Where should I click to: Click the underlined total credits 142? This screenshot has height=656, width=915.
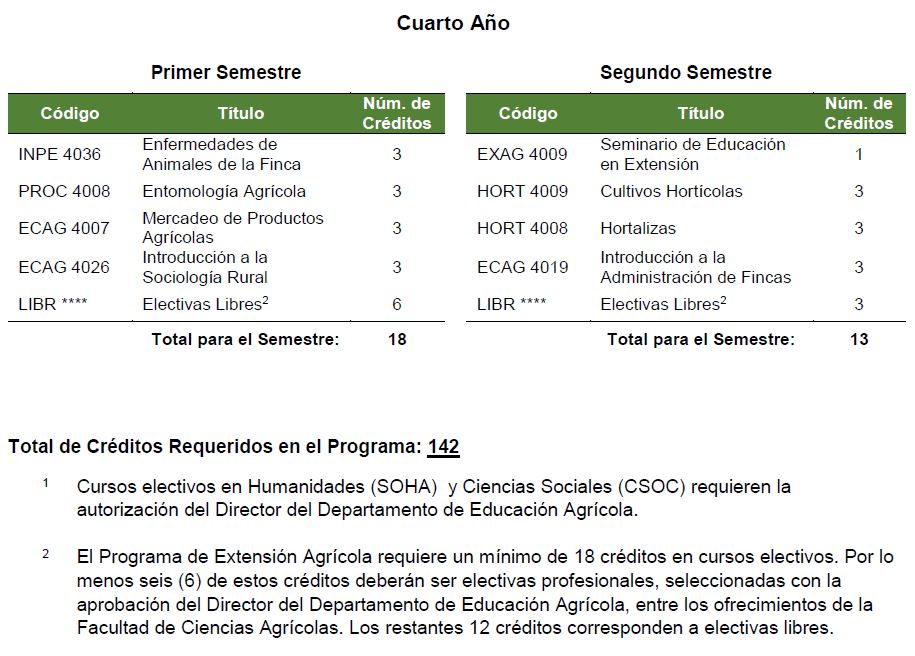point(443,446)
